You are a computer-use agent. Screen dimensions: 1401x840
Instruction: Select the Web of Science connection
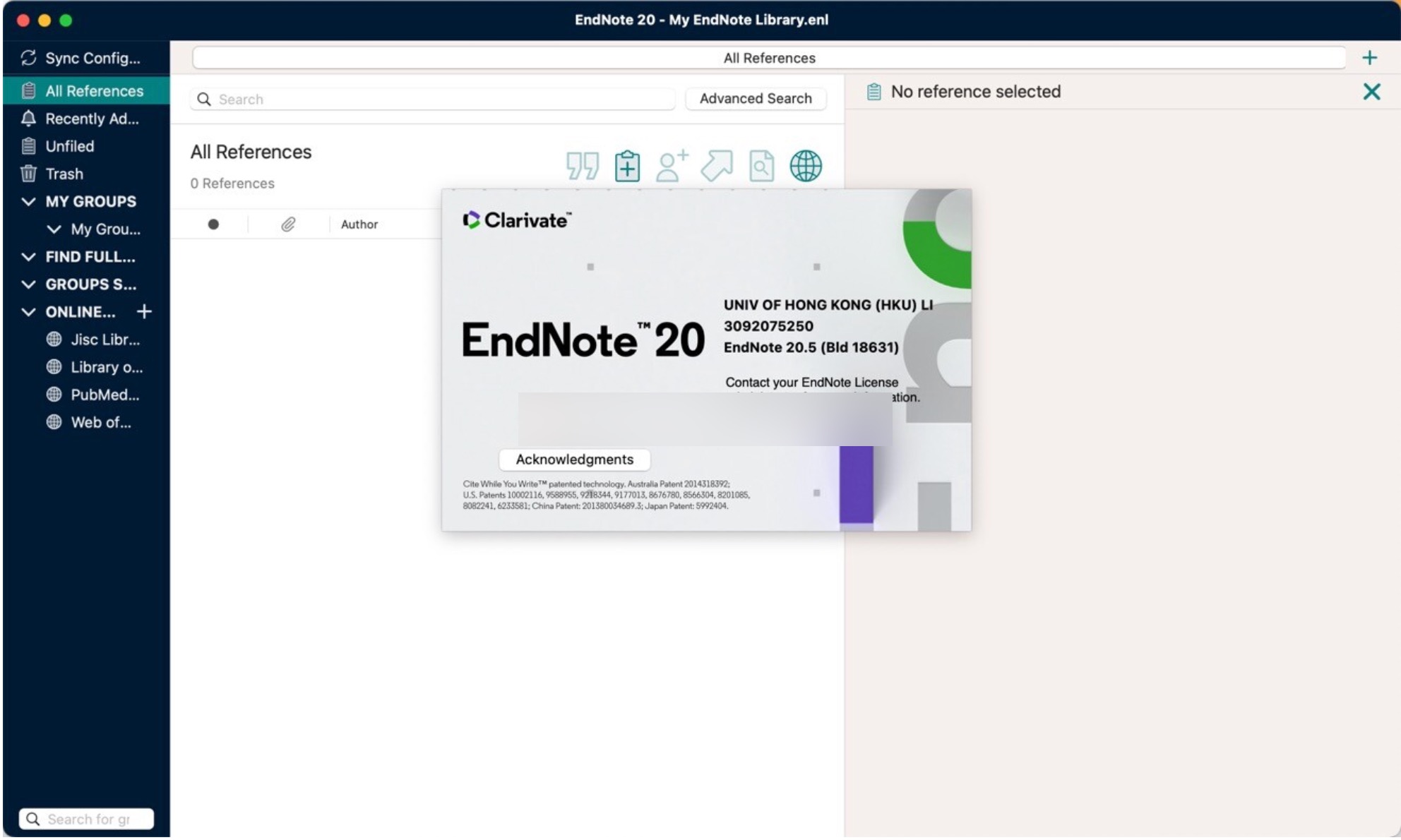tap(100, 423)
